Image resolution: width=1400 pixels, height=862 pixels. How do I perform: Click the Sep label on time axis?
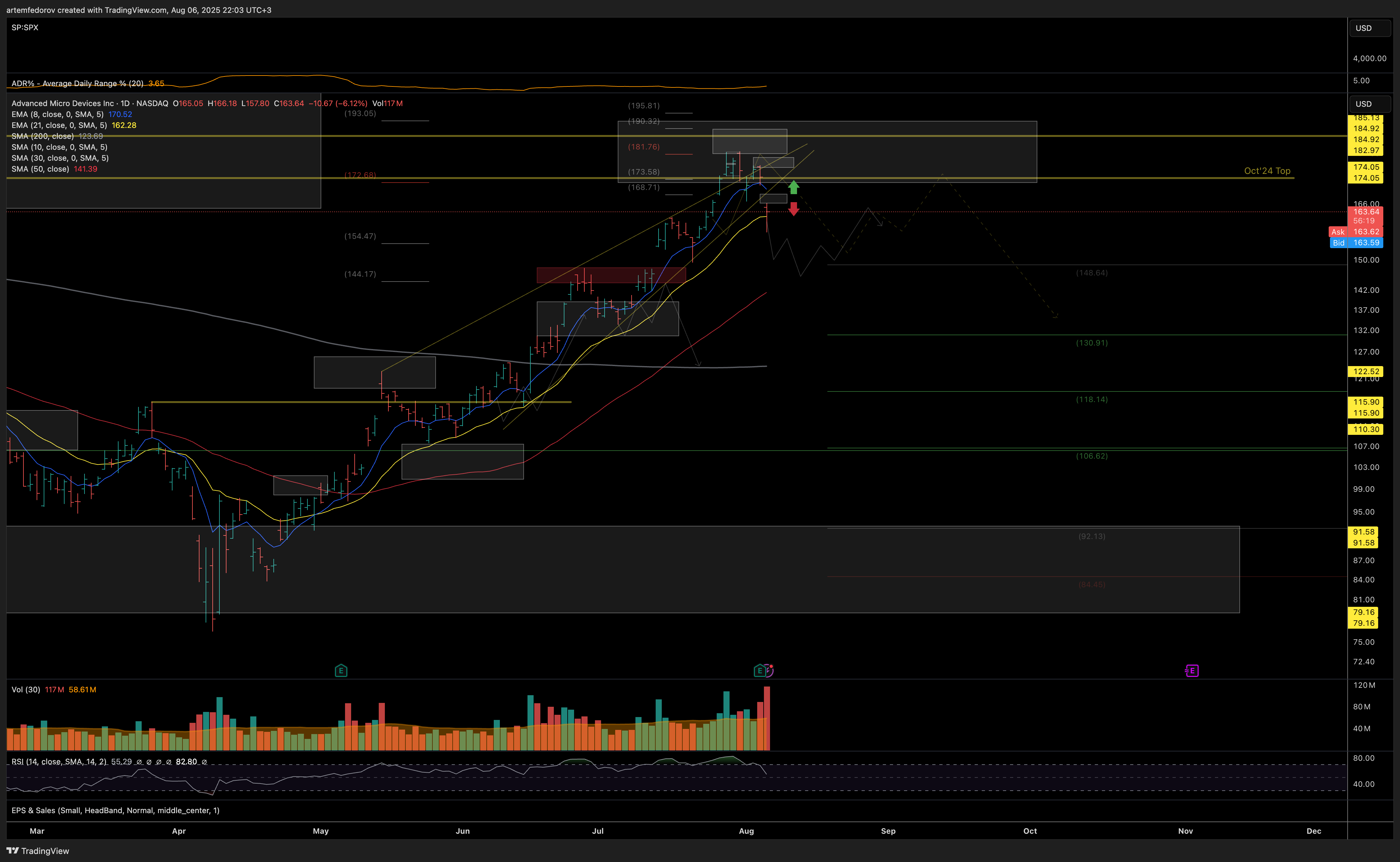coord(888,831)
